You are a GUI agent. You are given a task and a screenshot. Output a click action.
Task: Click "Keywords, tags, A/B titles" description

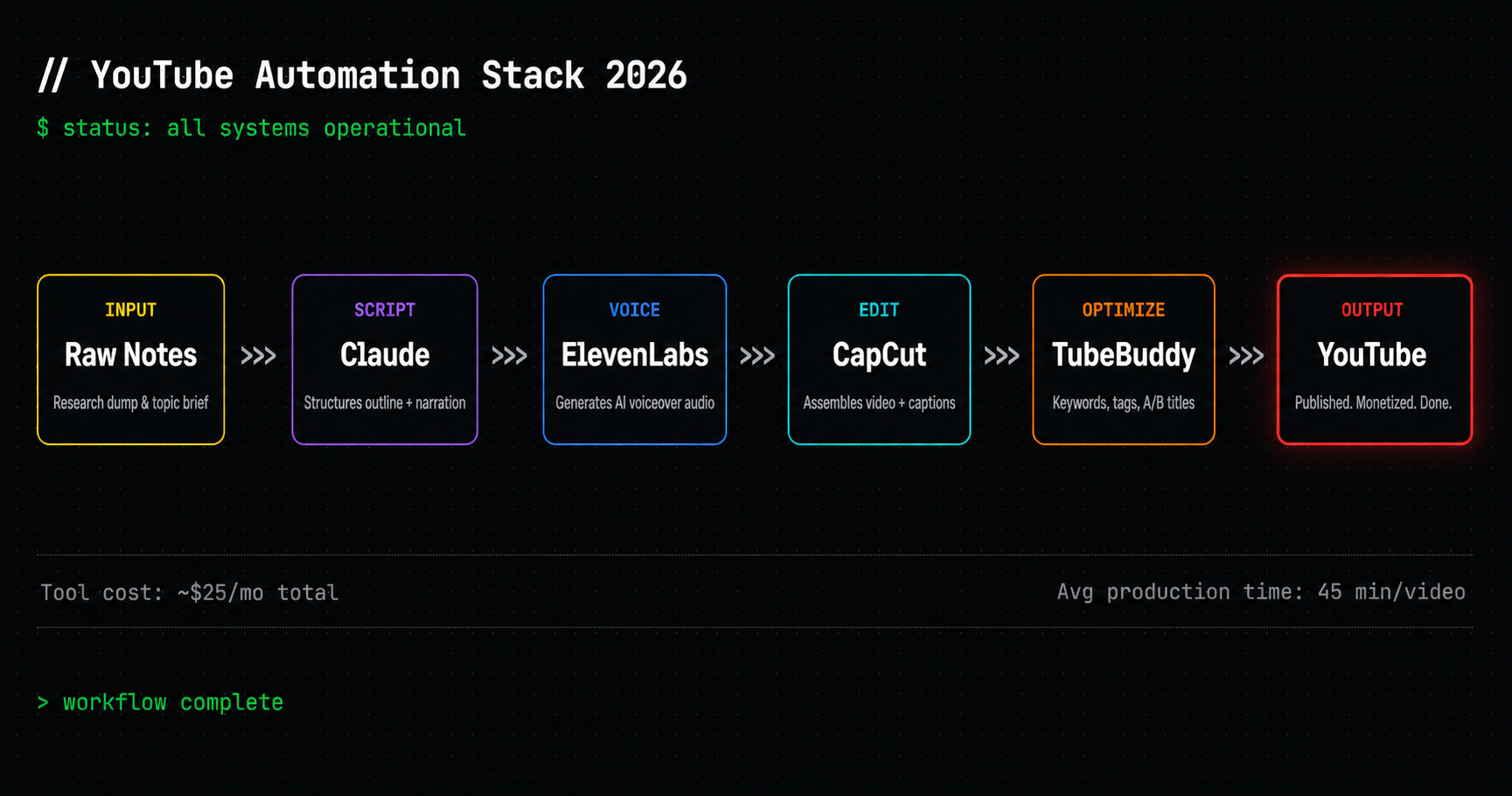pyautogui.click(x=1124, y=402)
